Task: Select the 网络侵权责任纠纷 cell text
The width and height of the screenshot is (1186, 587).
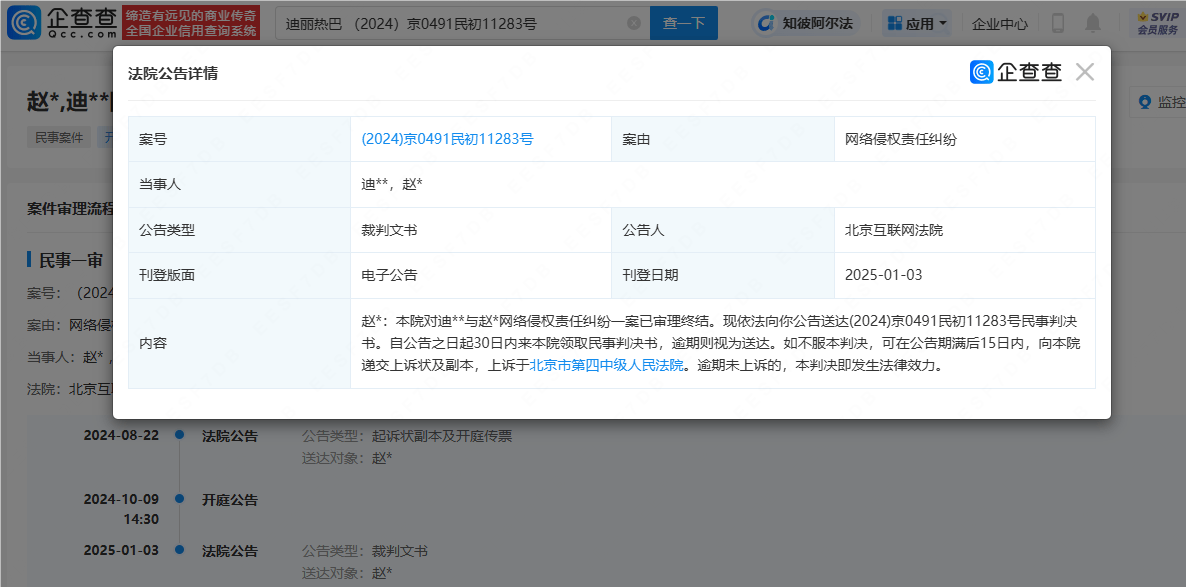Action: (901, 139)
